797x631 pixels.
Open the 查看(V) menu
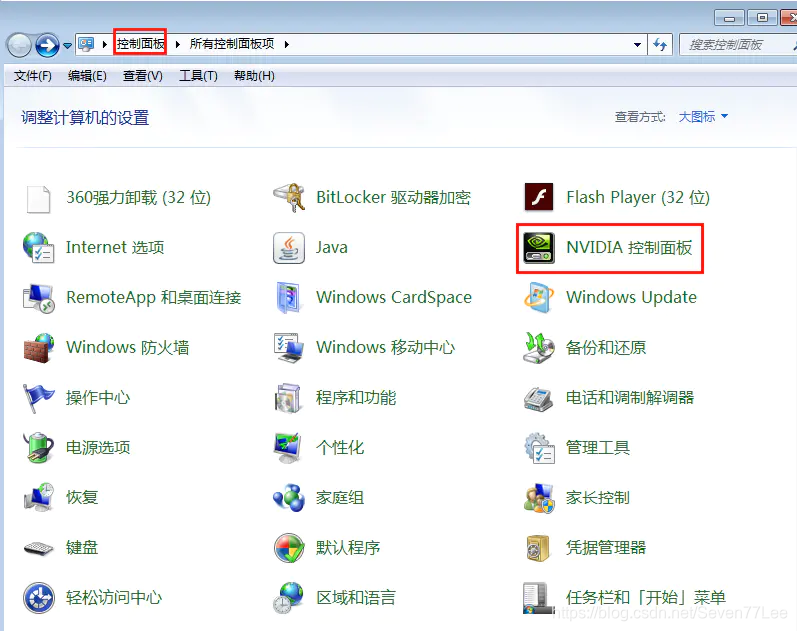[x=142, y=76]
